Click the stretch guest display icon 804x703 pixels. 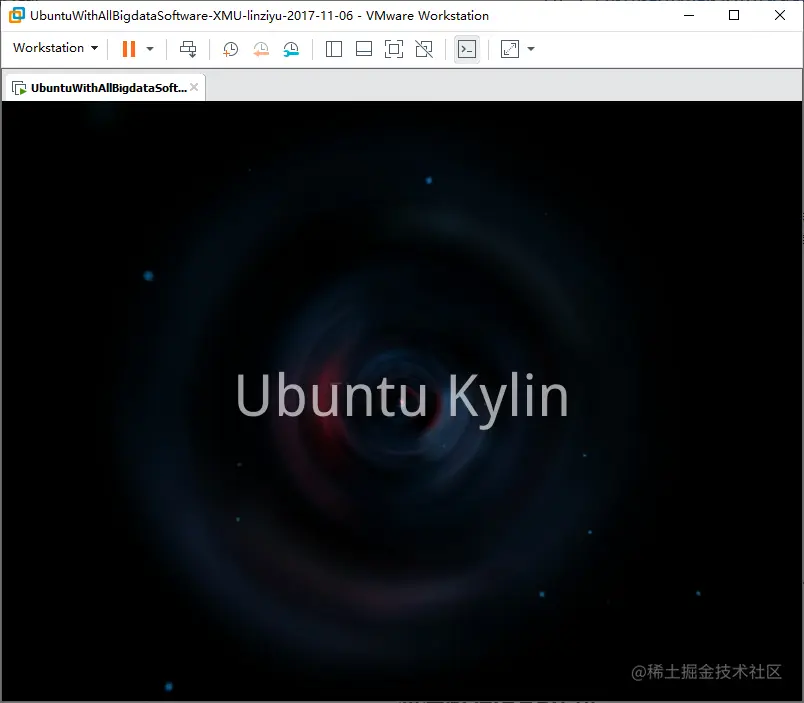tap(510, 49)
